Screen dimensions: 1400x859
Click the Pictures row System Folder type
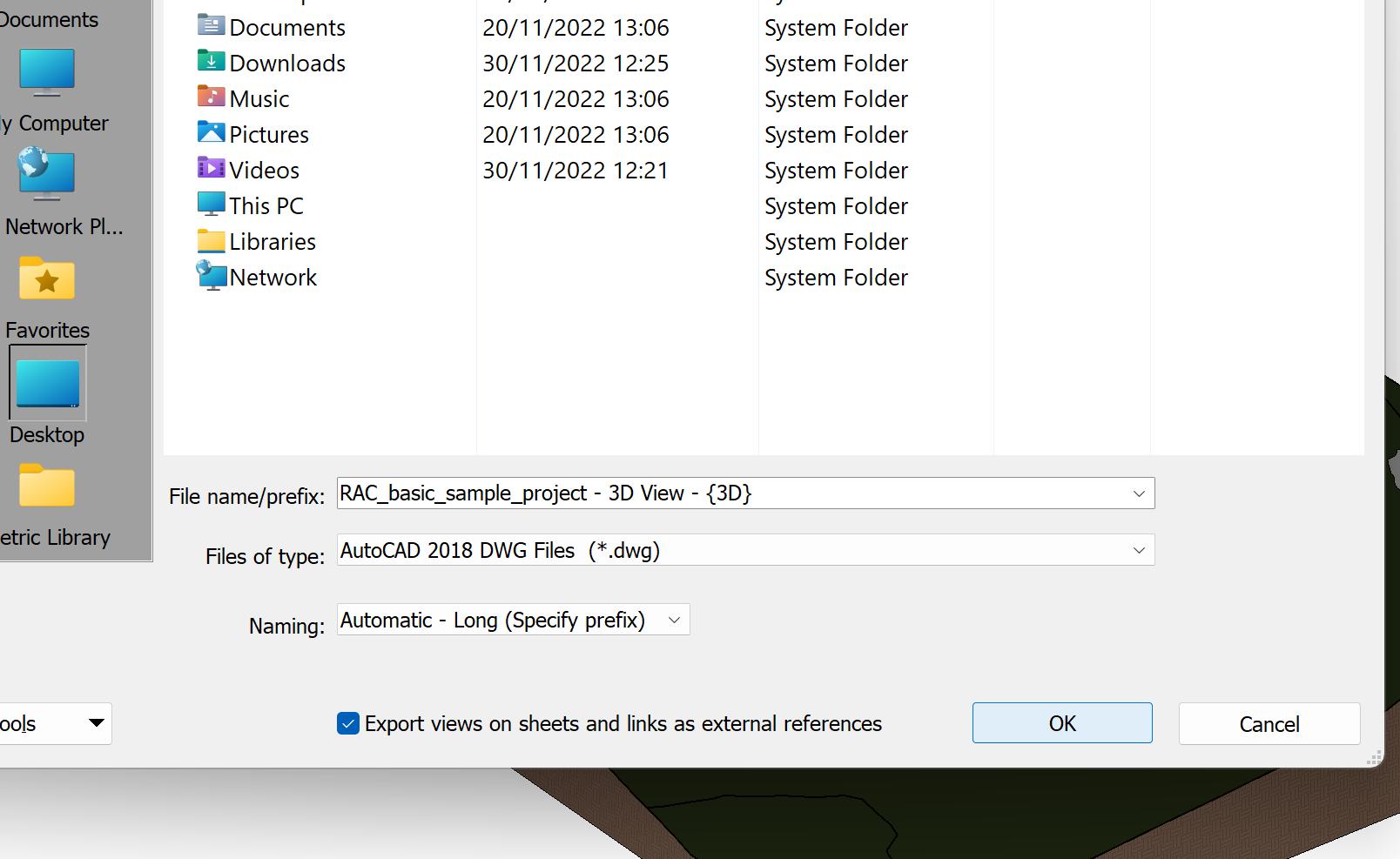pos(836,134)
